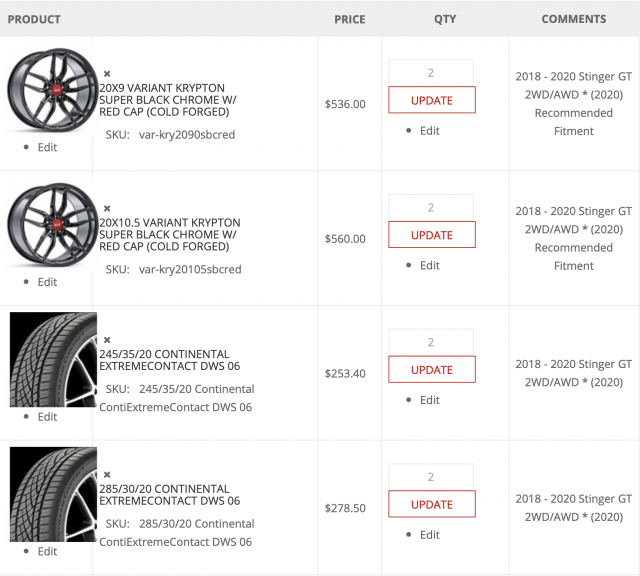Remove the 245/35/20 Continental tire item

107,340
